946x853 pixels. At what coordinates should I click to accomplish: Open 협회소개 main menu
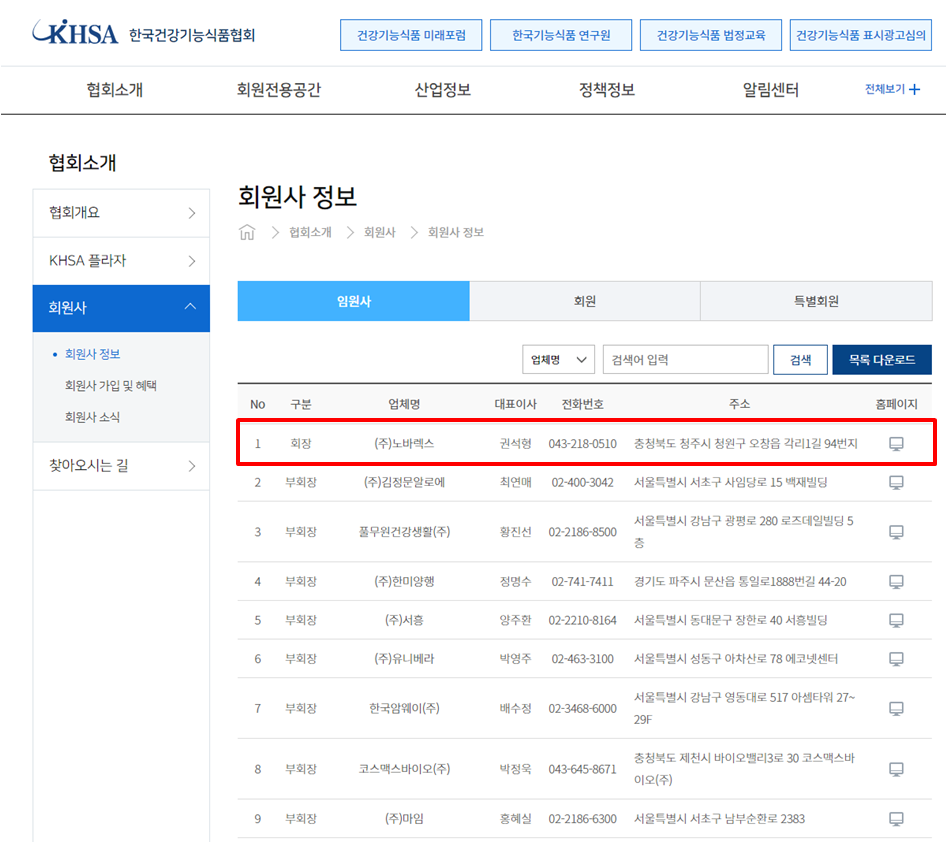pyautogui.click(x=115, y=90)
